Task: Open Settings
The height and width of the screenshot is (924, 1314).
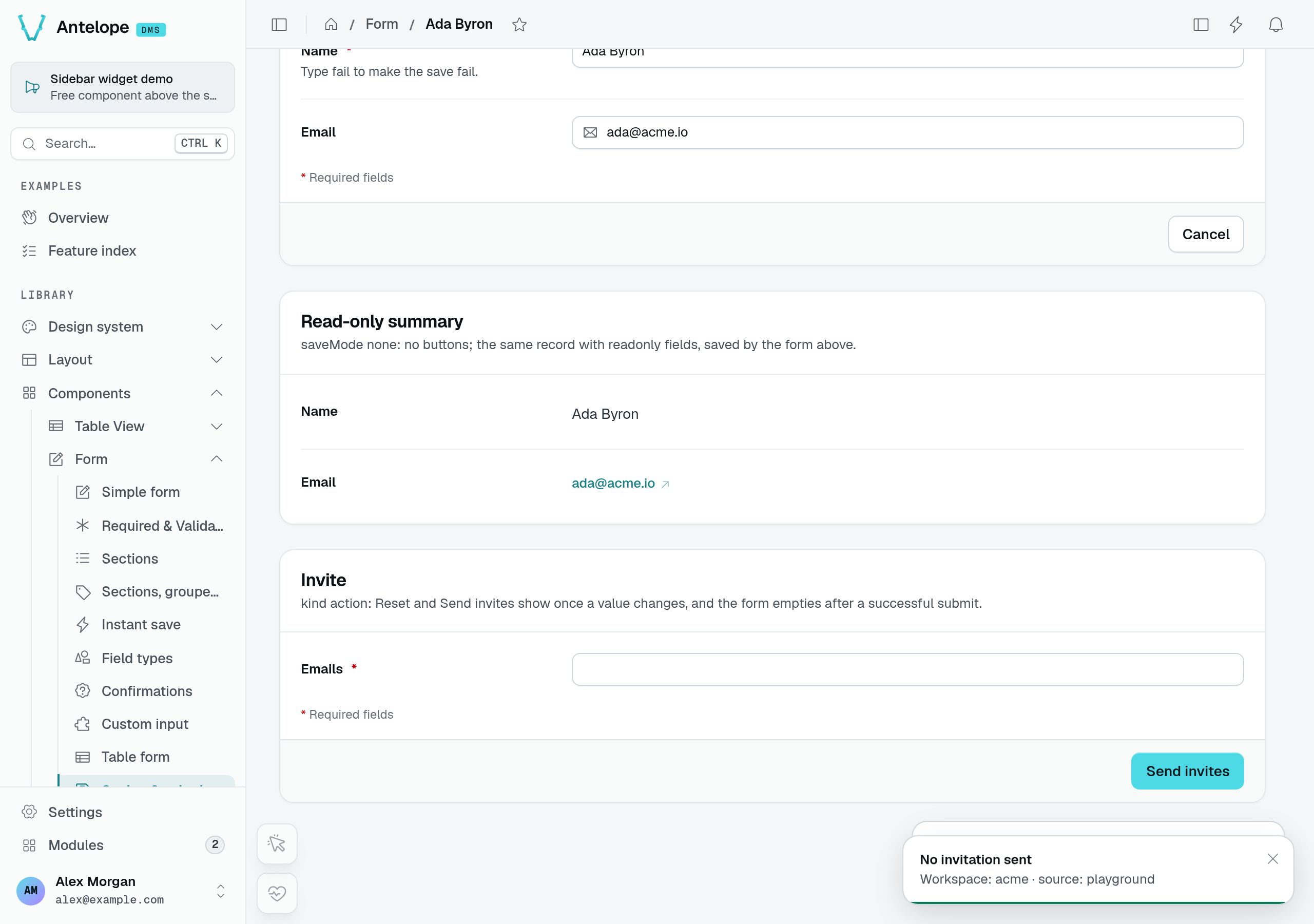Action: click(123, 812)
